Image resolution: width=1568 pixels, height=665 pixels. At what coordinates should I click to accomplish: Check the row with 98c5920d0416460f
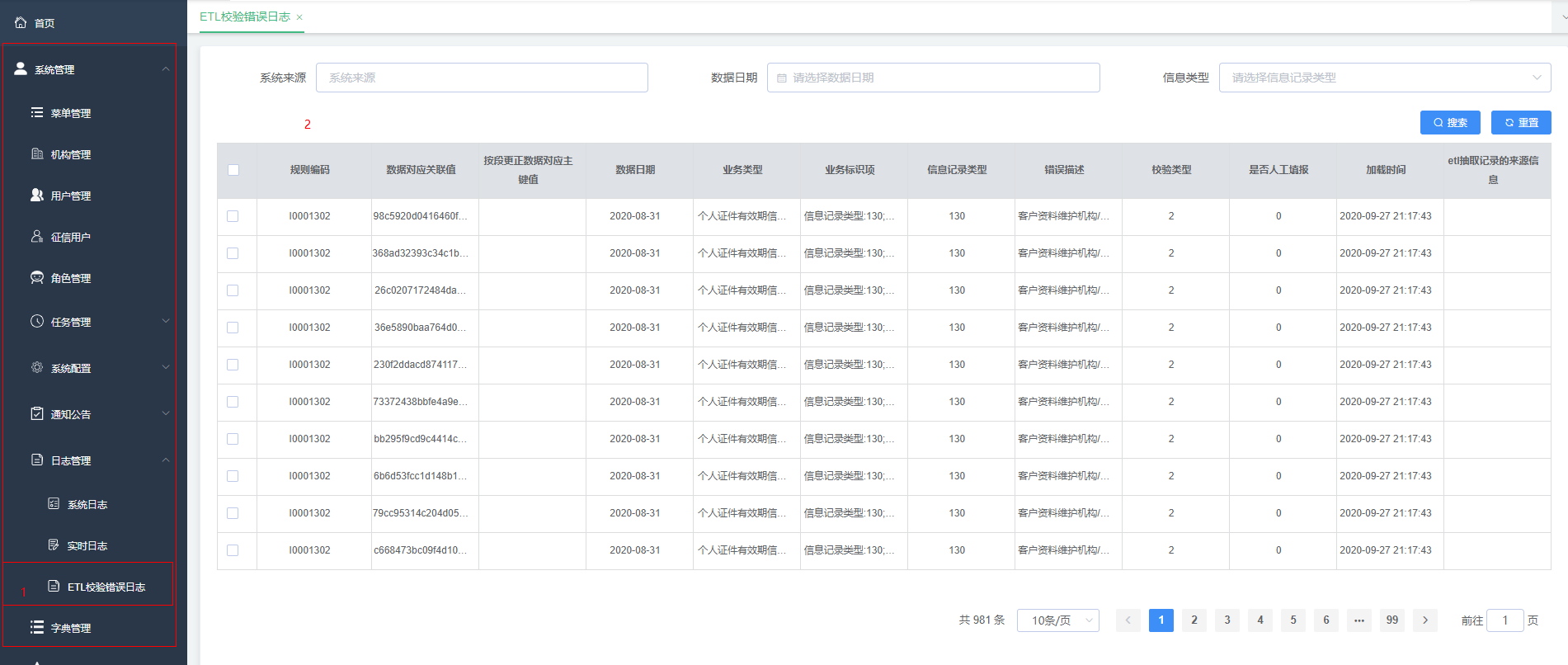tap(233, 216)
